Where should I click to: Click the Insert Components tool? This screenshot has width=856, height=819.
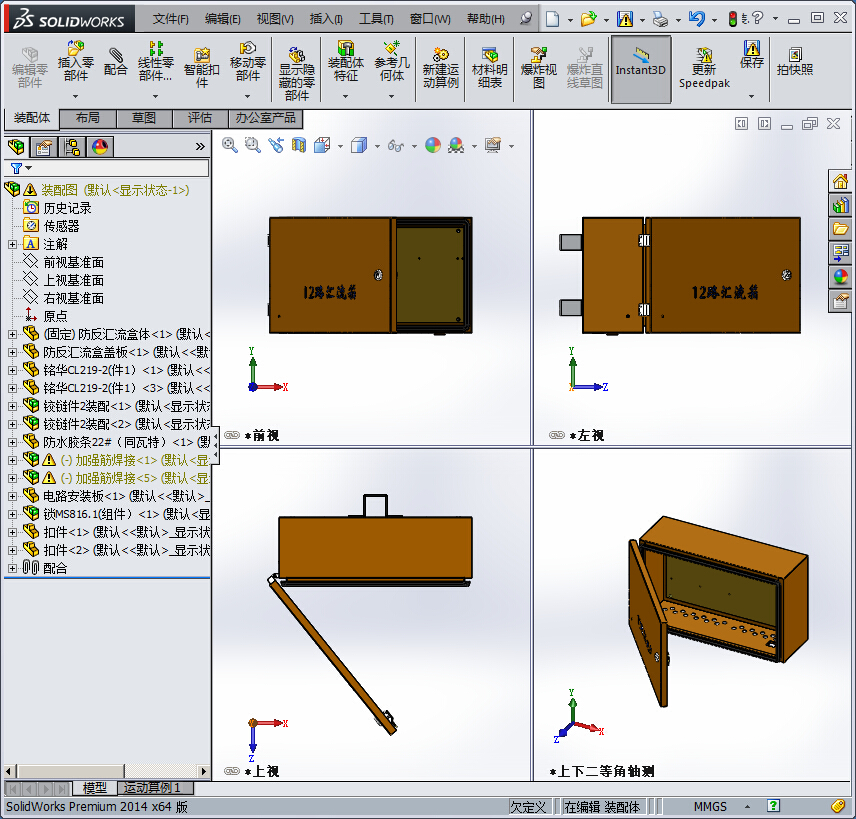coord(75,61)
